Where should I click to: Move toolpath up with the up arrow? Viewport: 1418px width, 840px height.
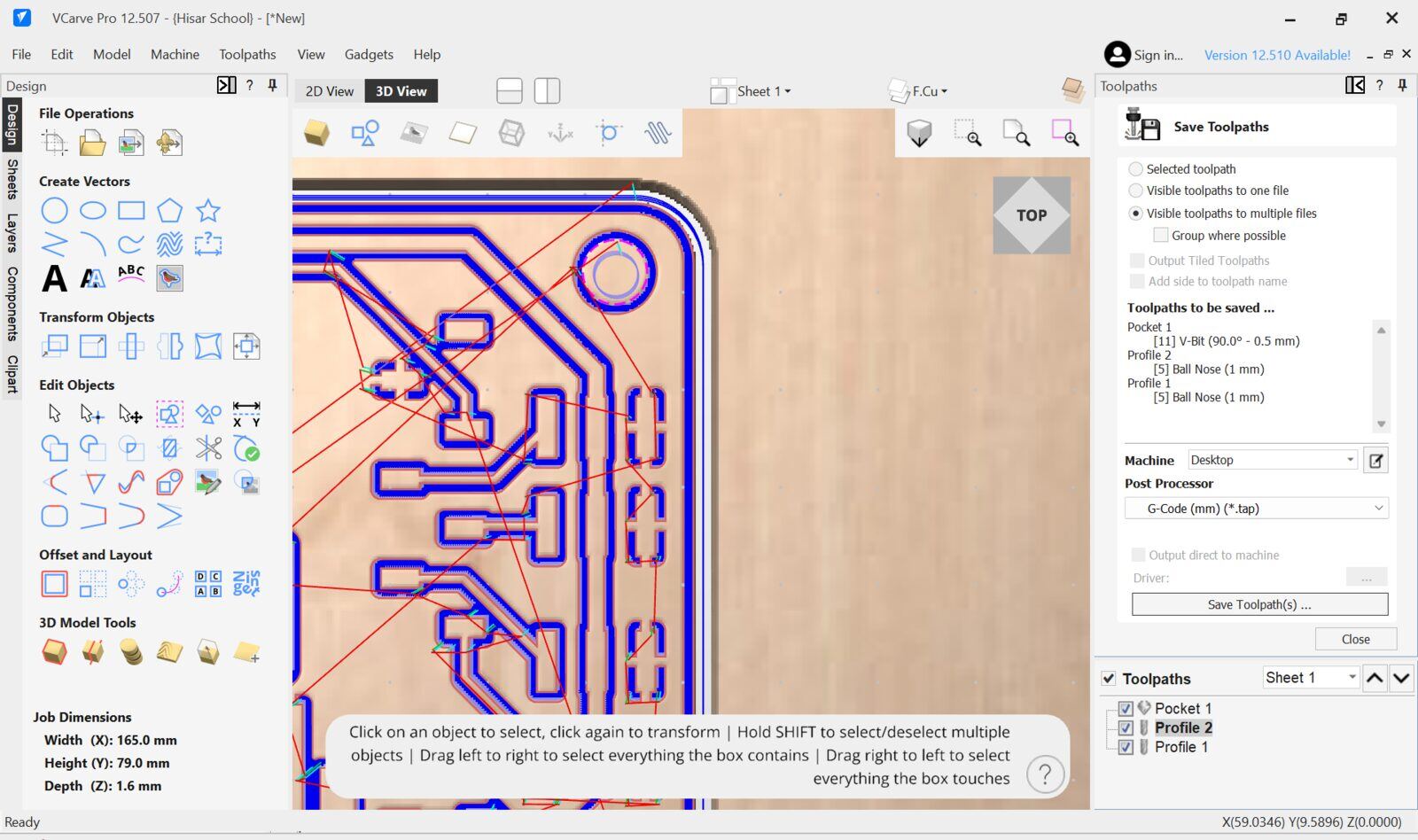pyautogui.click(x=1375, y=678)
